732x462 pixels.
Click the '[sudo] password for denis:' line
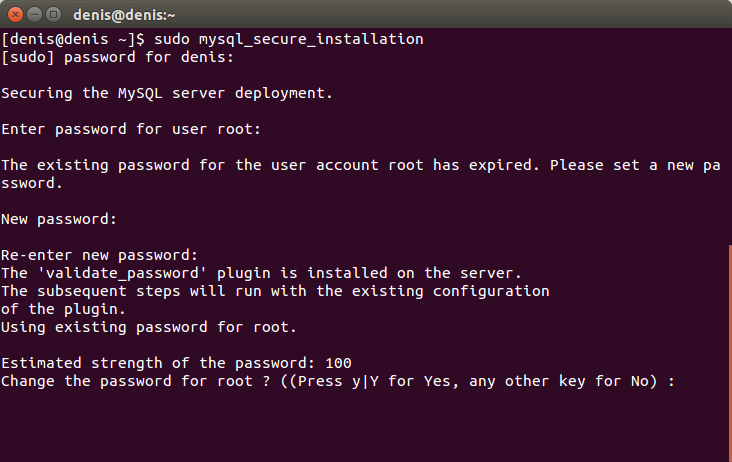pyautogui.click(x=118, y=57)
